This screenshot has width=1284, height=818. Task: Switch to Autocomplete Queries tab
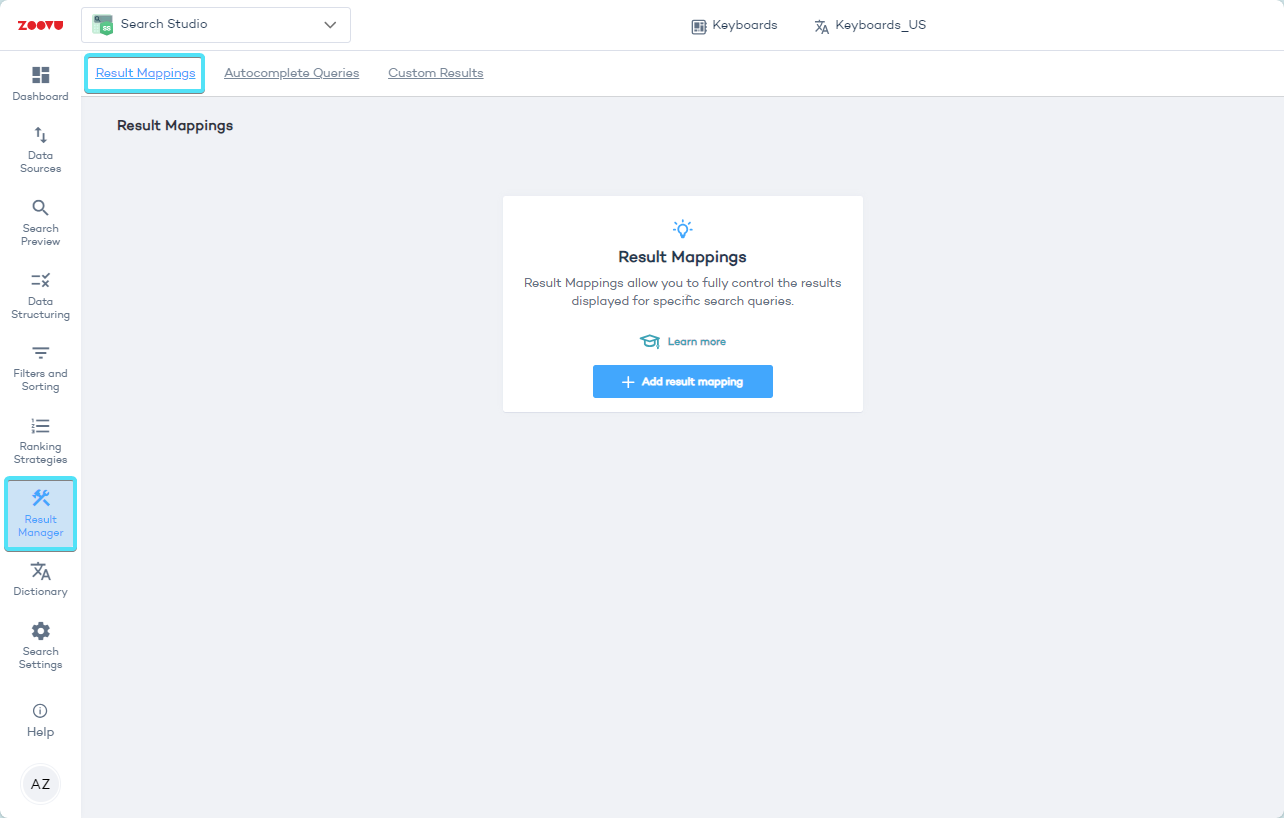[x=291, y=73]
